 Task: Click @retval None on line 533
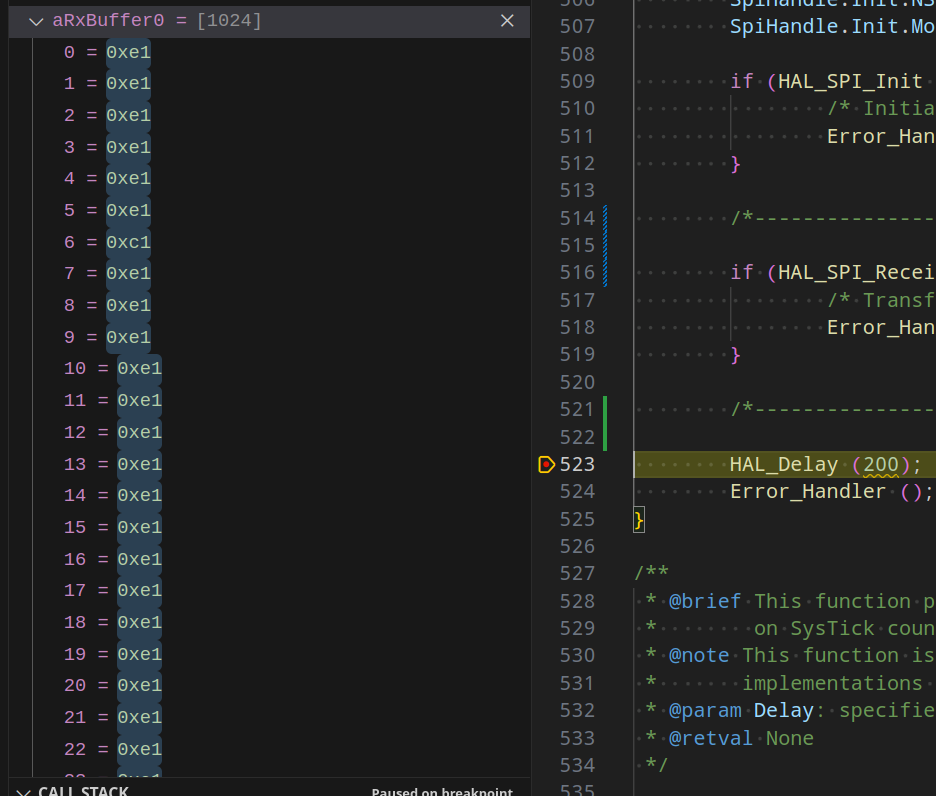point(741,738)
